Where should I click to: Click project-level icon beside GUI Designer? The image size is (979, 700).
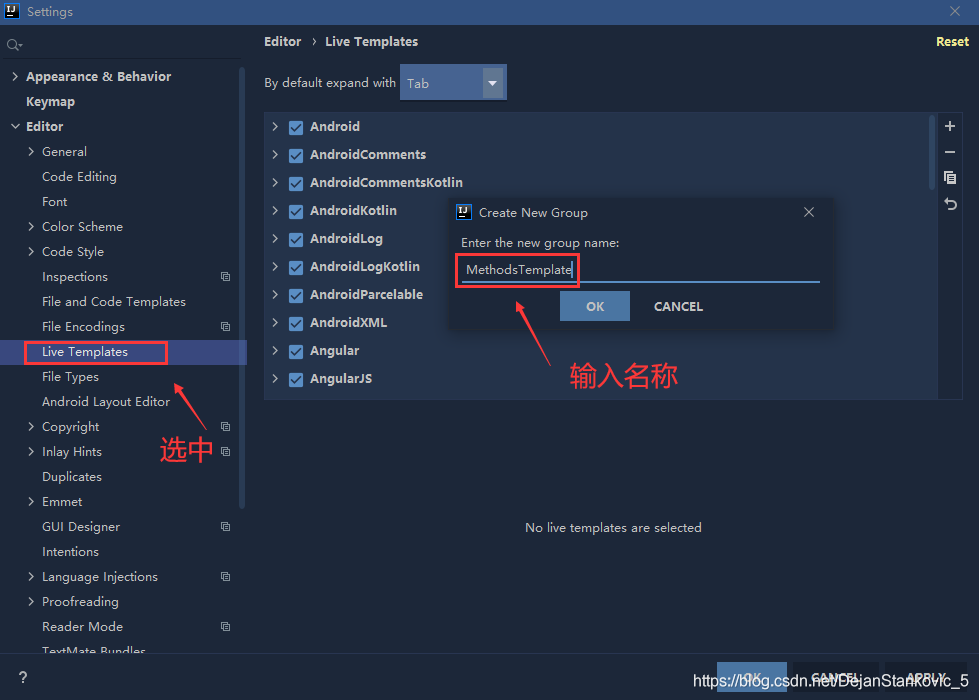coord(225,526)
